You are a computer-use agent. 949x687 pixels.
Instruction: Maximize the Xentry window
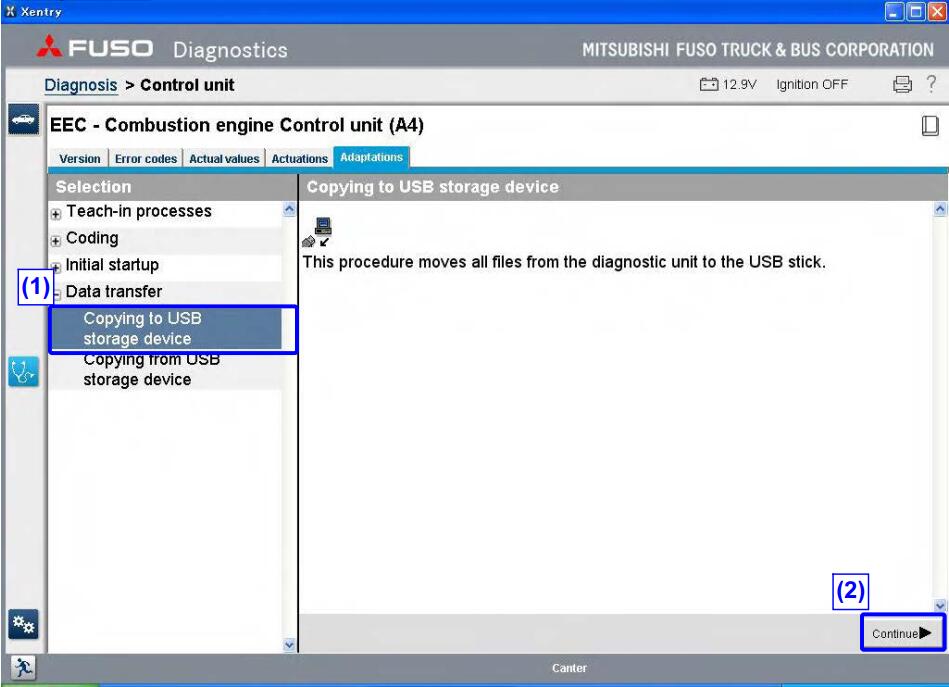pyautogui.click(x=916, y=12)
